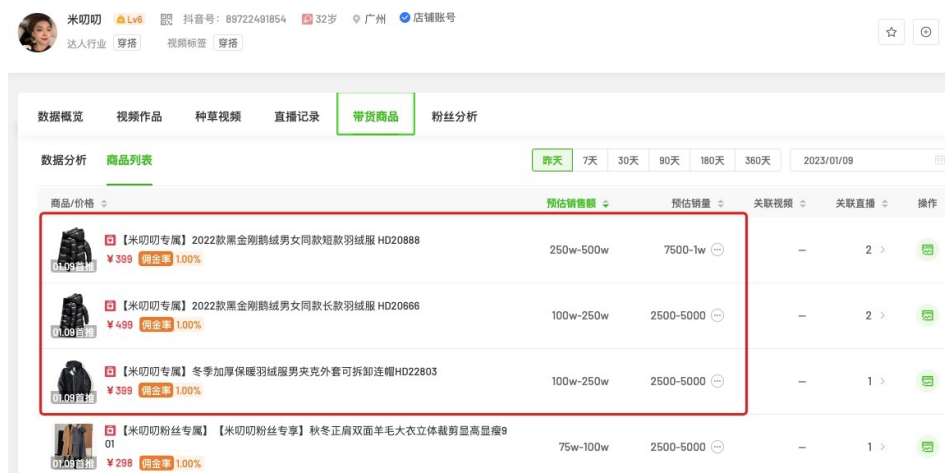Open product link for 长款羽绒服 HD20666
The width and height of the screenshot is (945, 473).
(x=269, y=306)
